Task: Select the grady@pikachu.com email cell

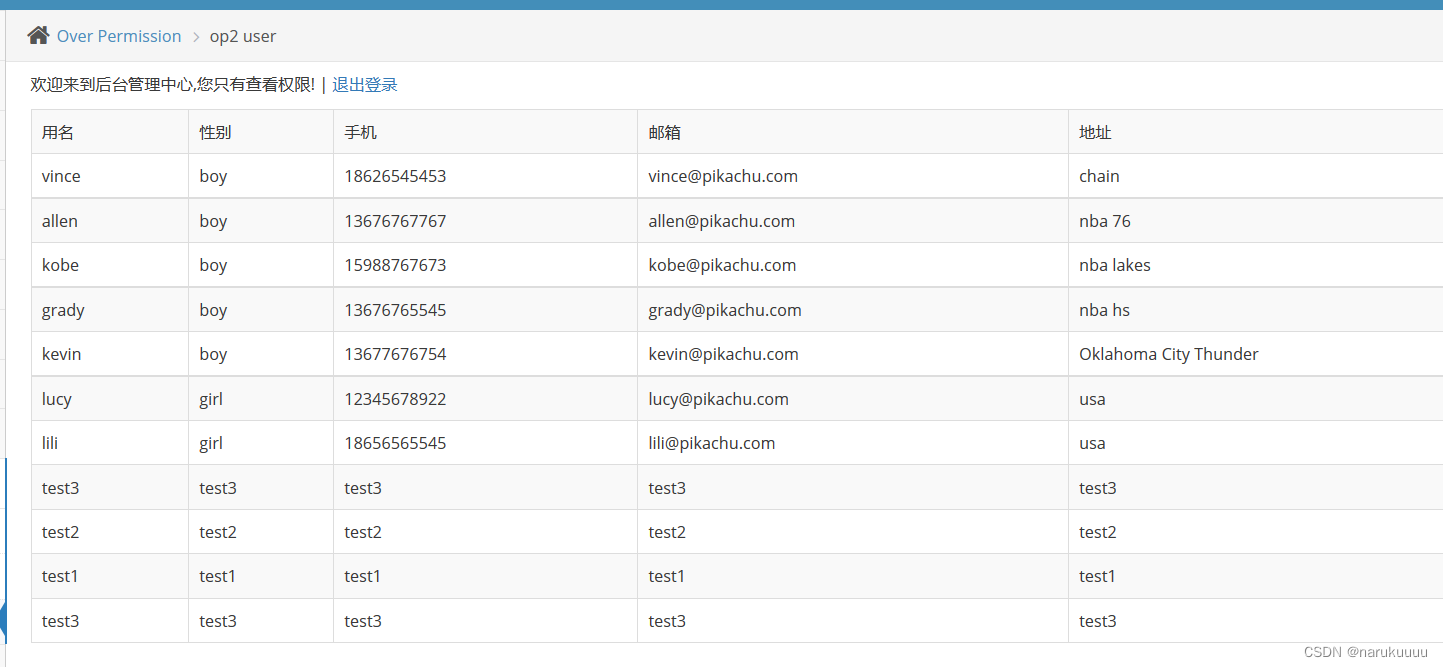Action: (725, 310)
